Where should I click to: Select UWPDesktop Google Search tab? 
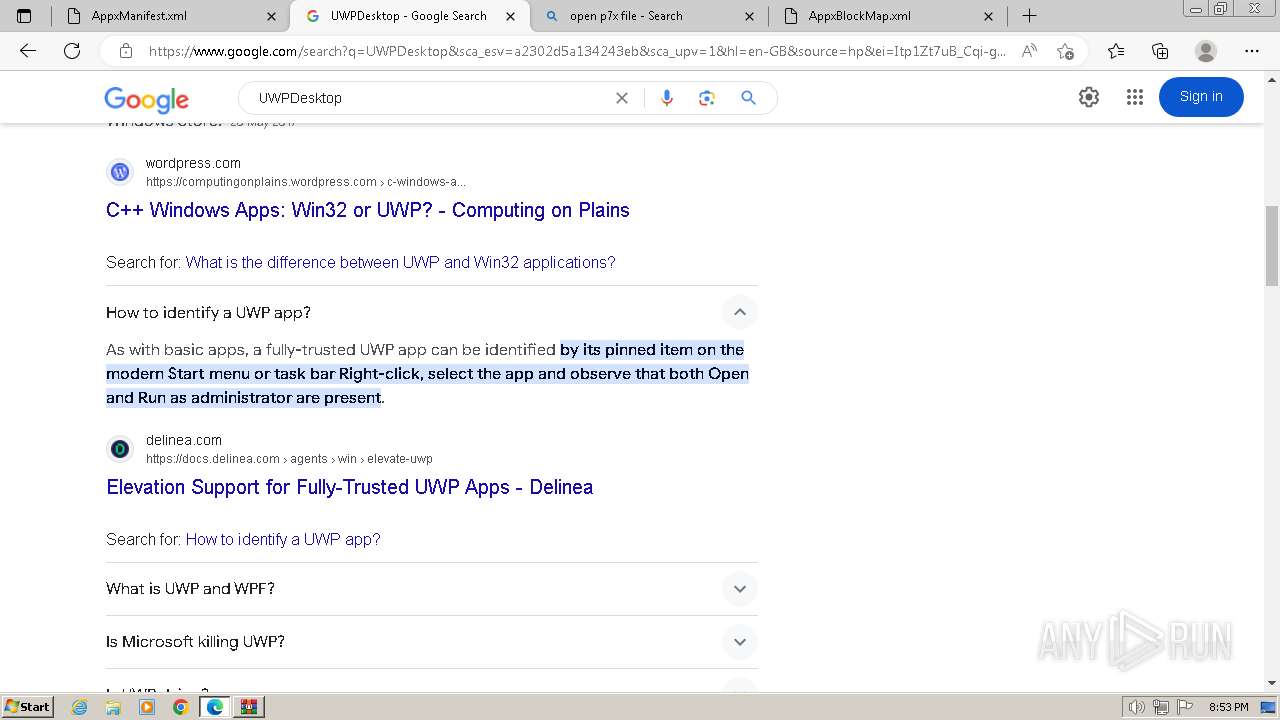[408, 16]
